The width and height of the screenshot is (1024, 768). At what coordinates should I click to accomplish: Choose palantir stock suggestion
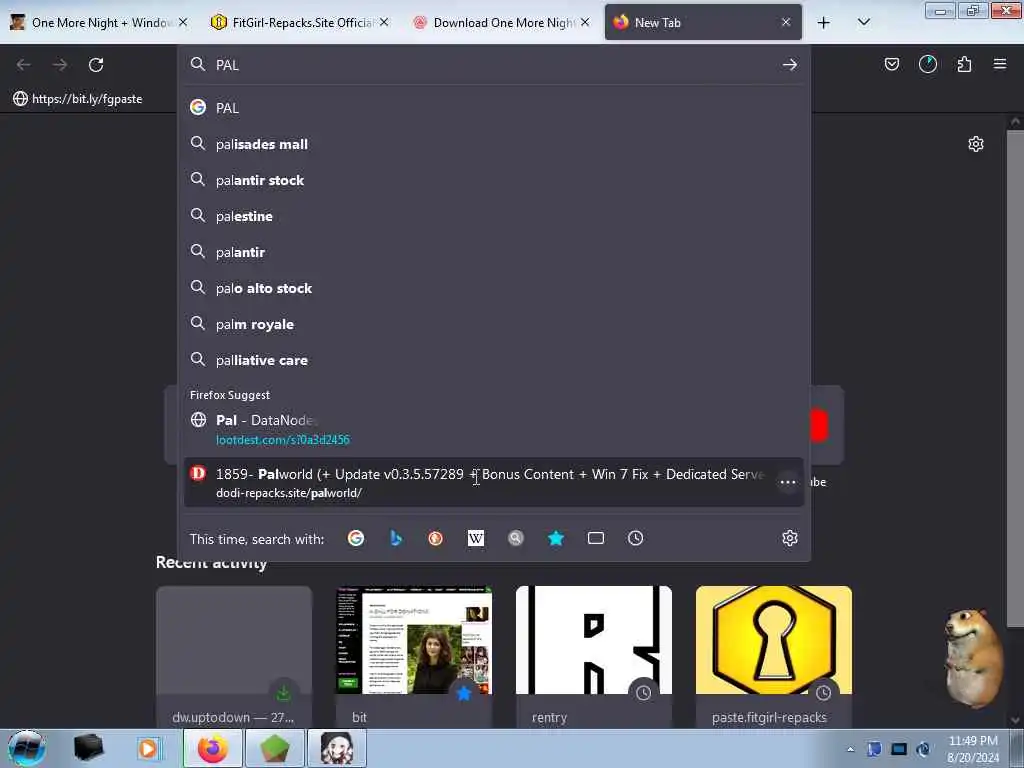(494, 180)
